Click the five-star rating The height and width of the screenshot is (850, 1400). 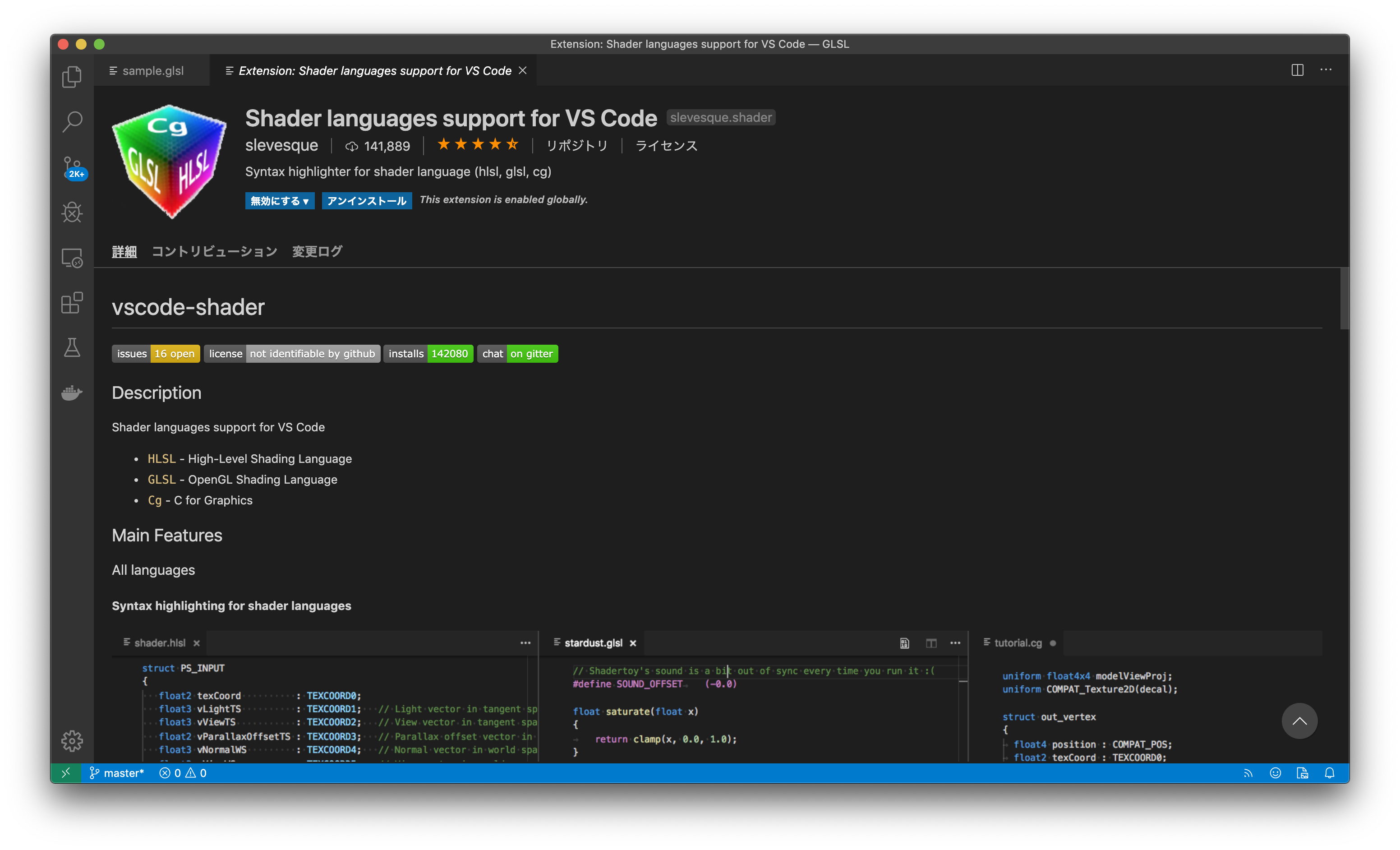(478, 144)
